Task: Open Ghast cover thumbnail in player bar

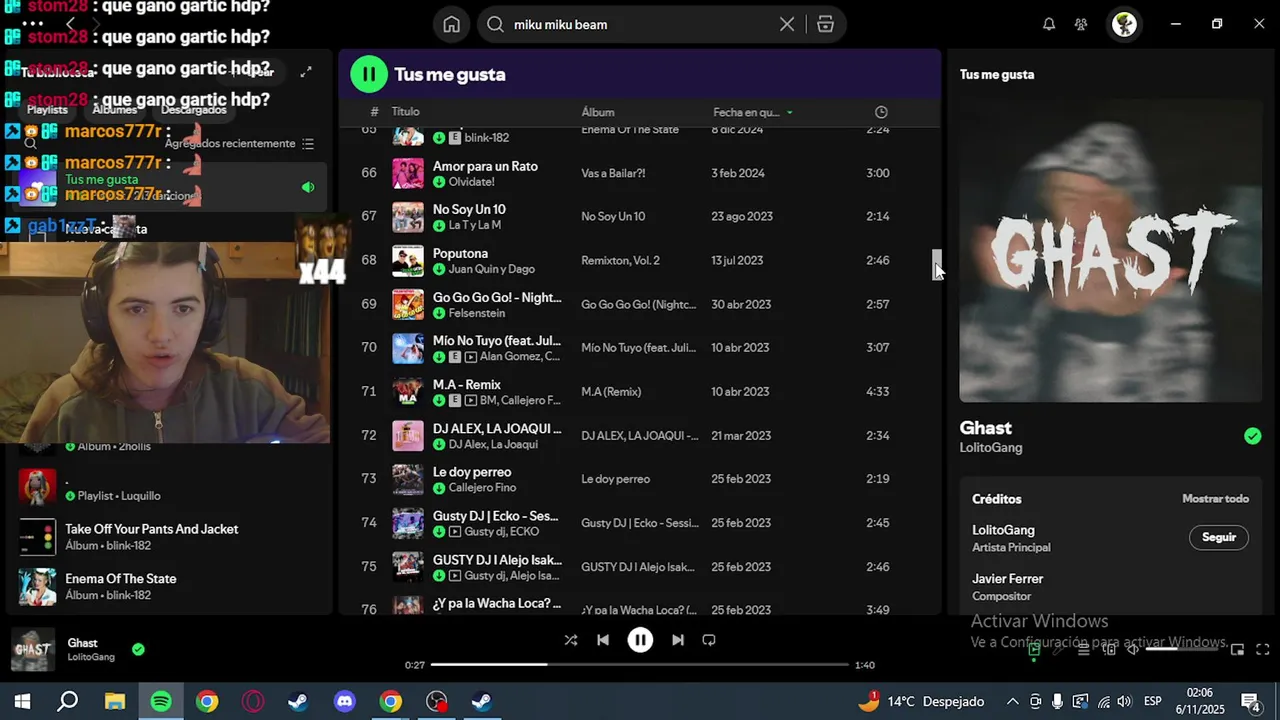Action: pyautogui.click(x=33, y=650)
